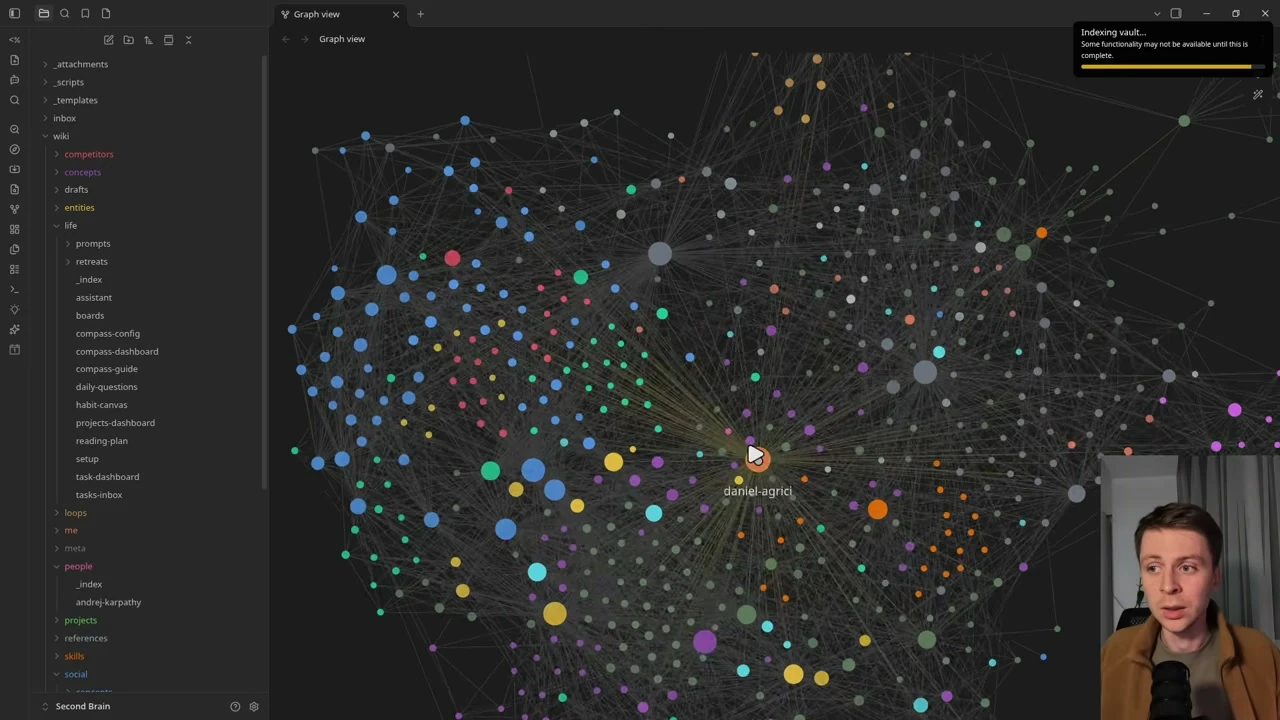This screenshot has height=720, width=1280.
Task: Toggle the right sidebar
Action: (x=1176, y=13)
